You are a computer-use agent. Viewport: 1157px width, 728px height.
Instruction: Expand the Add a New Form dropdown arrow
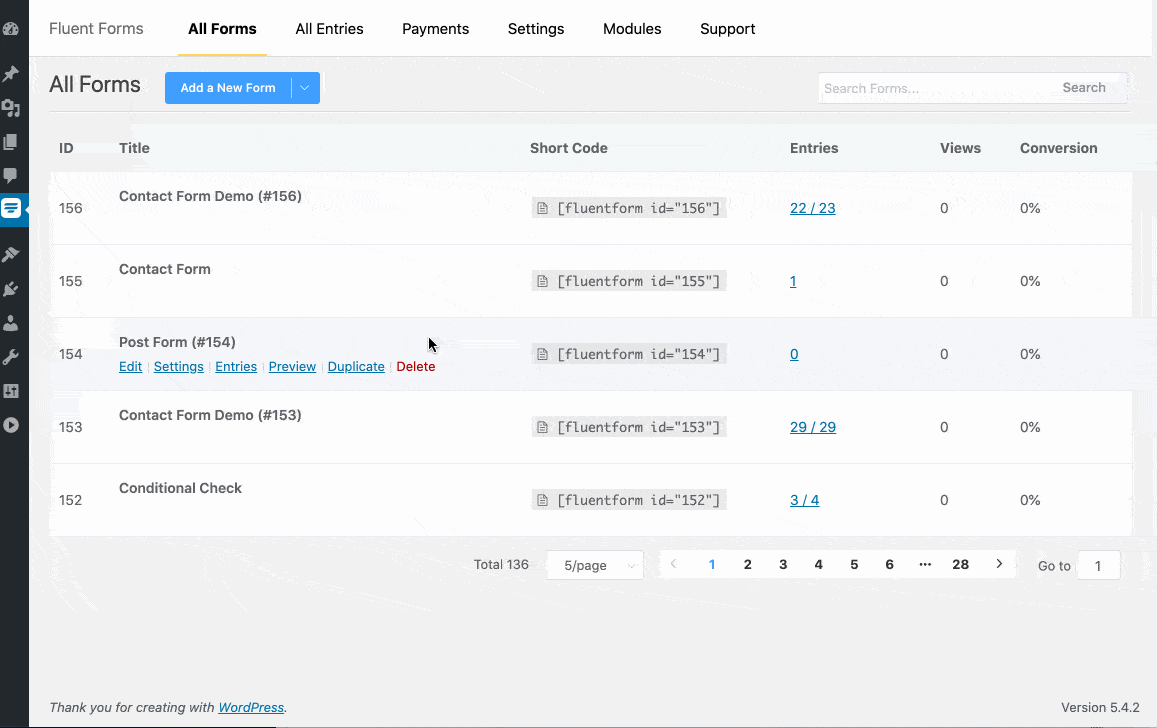(305, 88)
